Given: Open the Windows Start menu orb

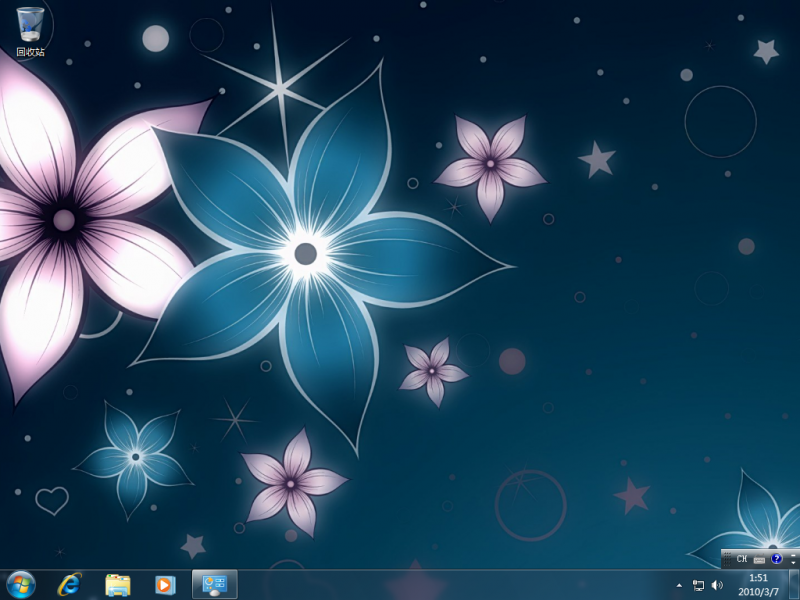Looking at the screenshot, I should pyautogui.click(x=21, y=585).
